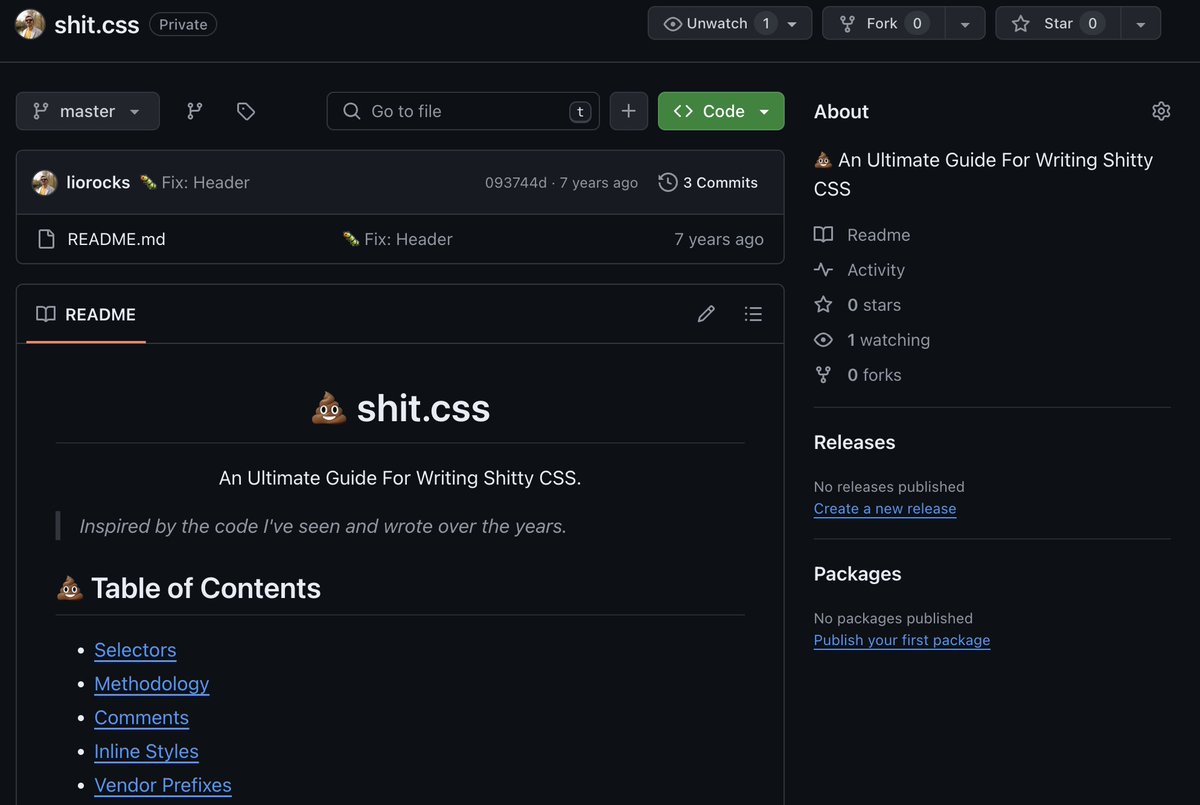
Task: Click the Private repository badge
Action: click(x=183, y=25)
